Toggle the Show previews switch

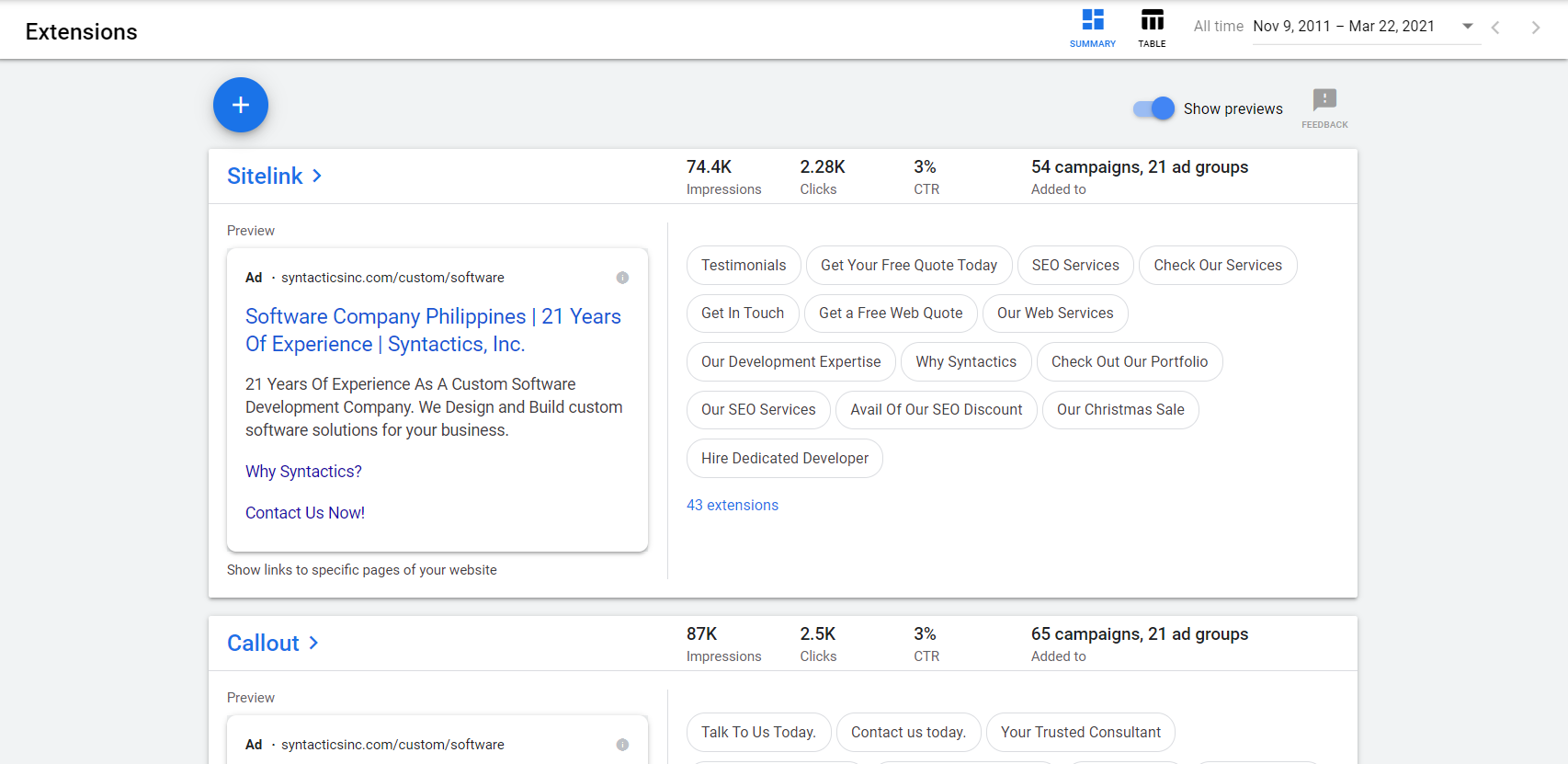[x=1153, y=108]
